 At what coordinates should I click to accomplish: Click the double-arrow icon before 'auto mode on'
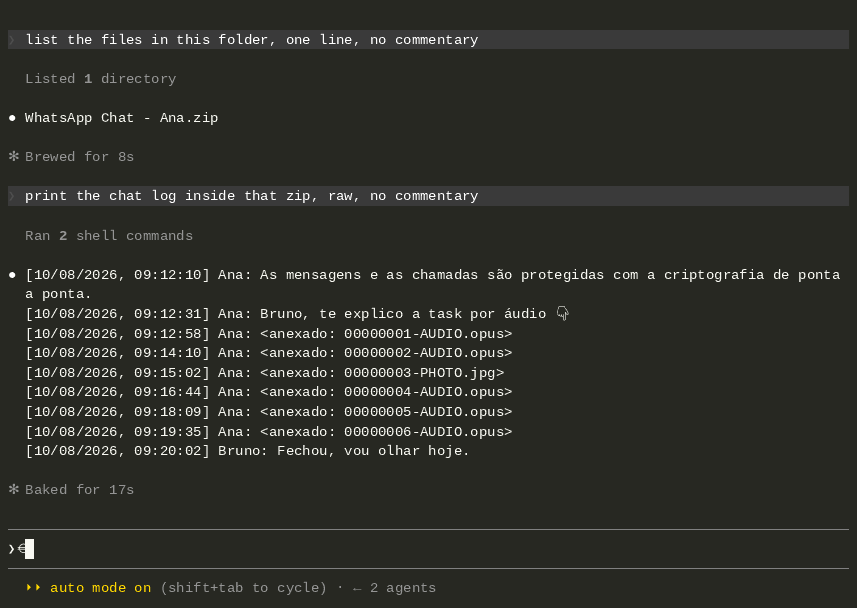(33, 588)
